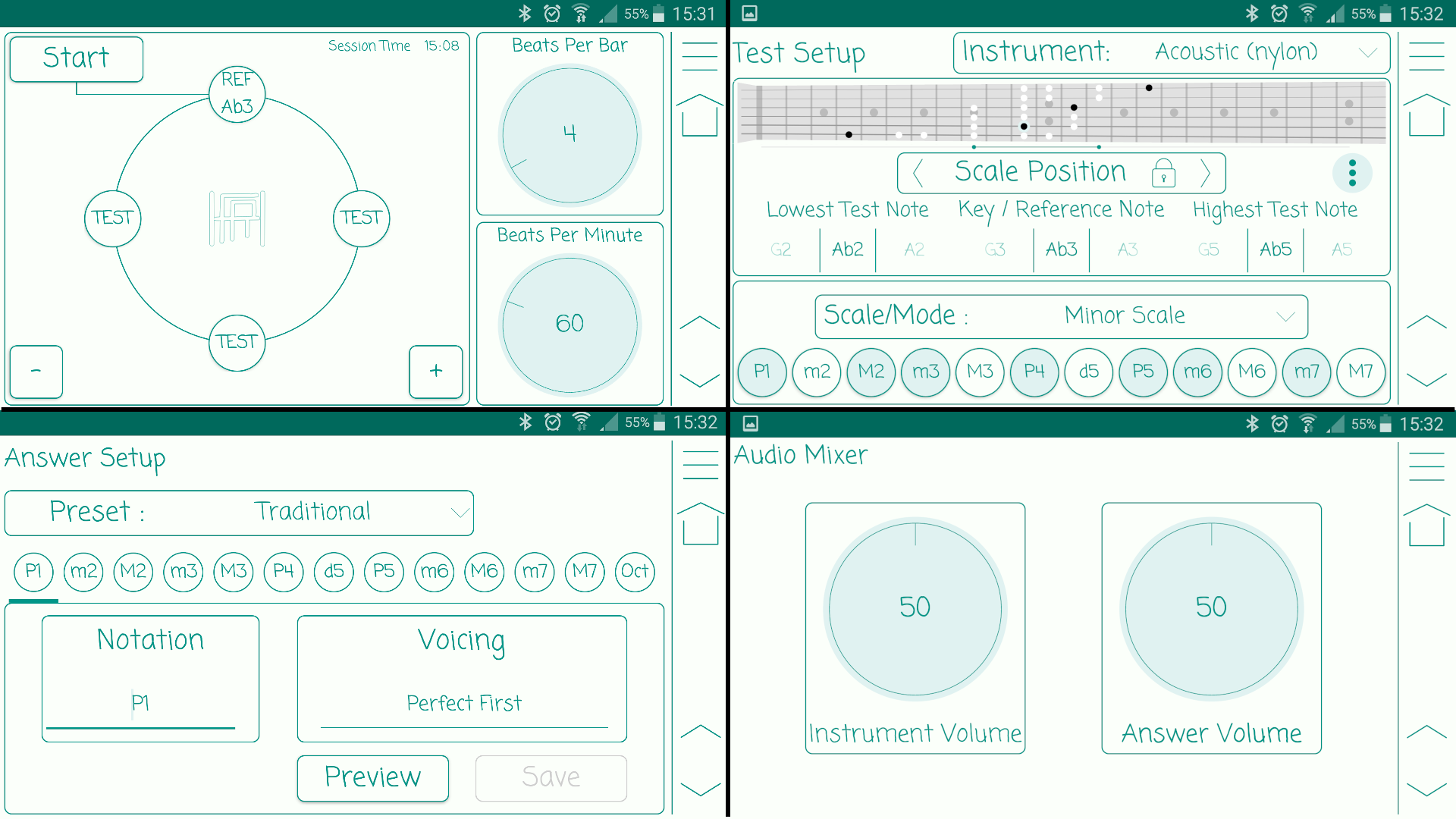The width and height of the screenshot is (1456, 819).
Task: Open the Preset dropdown showing Traditional
Action: click(x=239, y=512)
